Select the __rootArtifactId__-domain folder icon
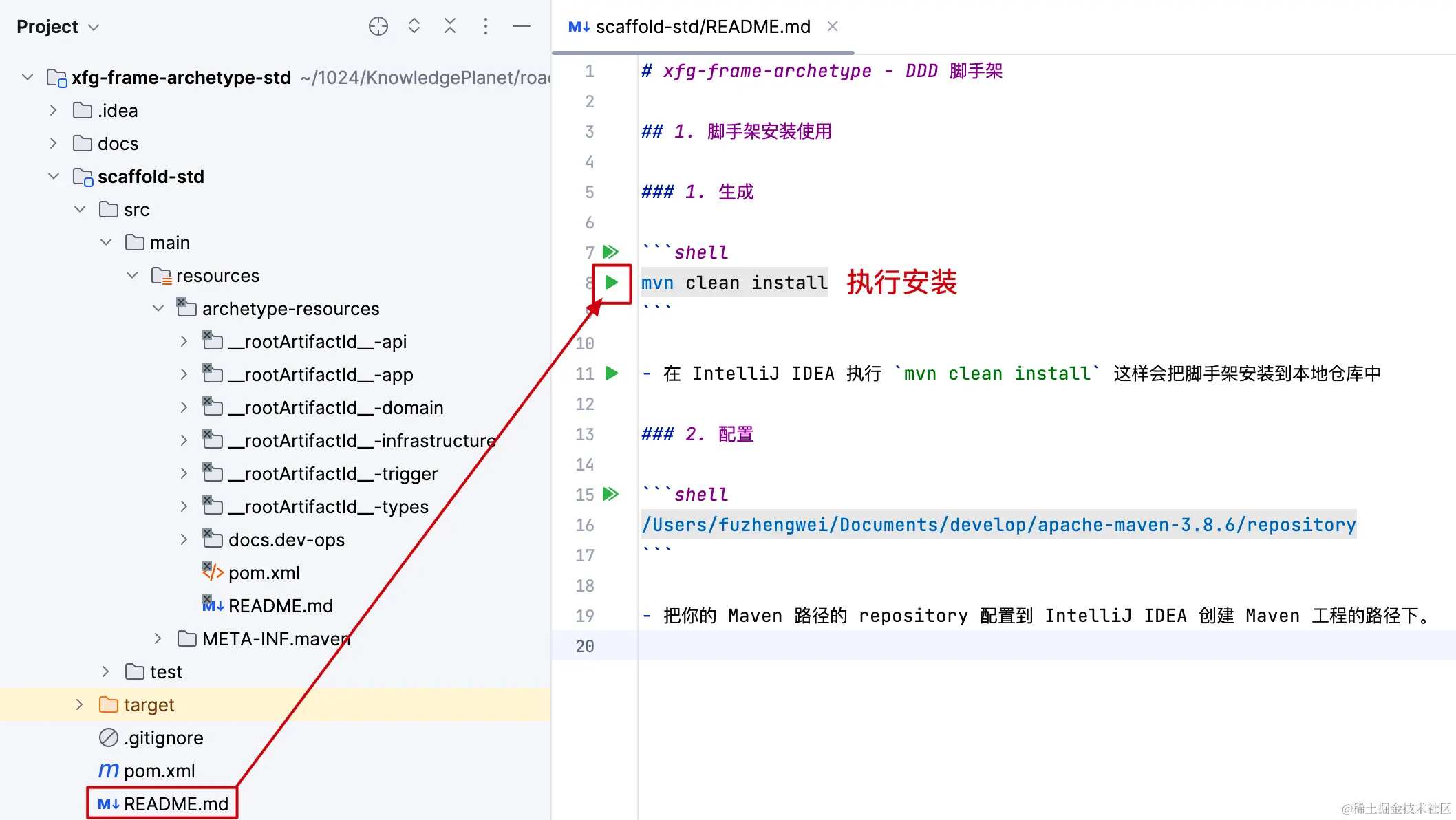This screenshot has width=1456, height=820. (x=213, y=407)
